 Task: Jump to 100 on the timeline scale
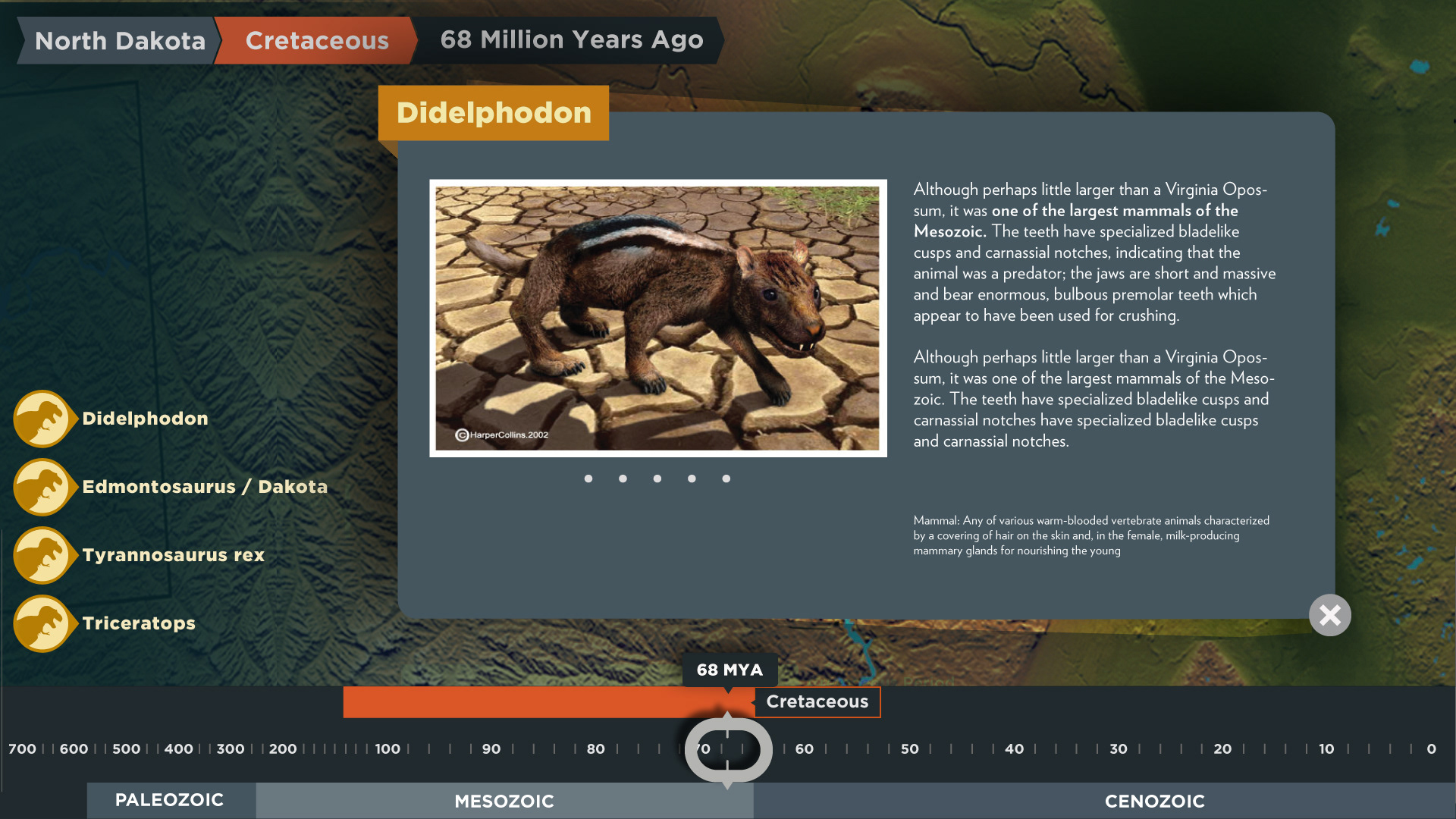point(388,749)
